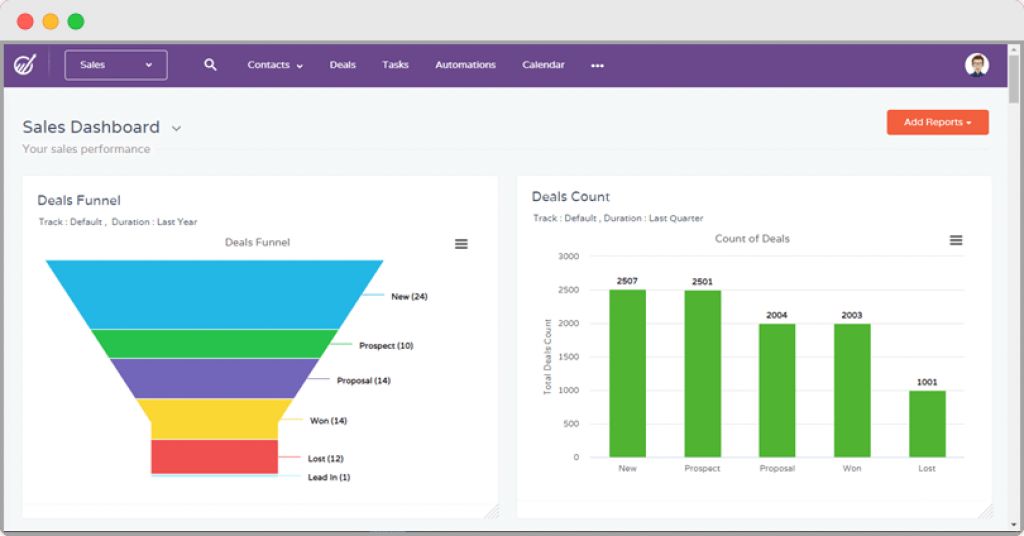Click the app logo icon in navbar

(x=24, y=65)
